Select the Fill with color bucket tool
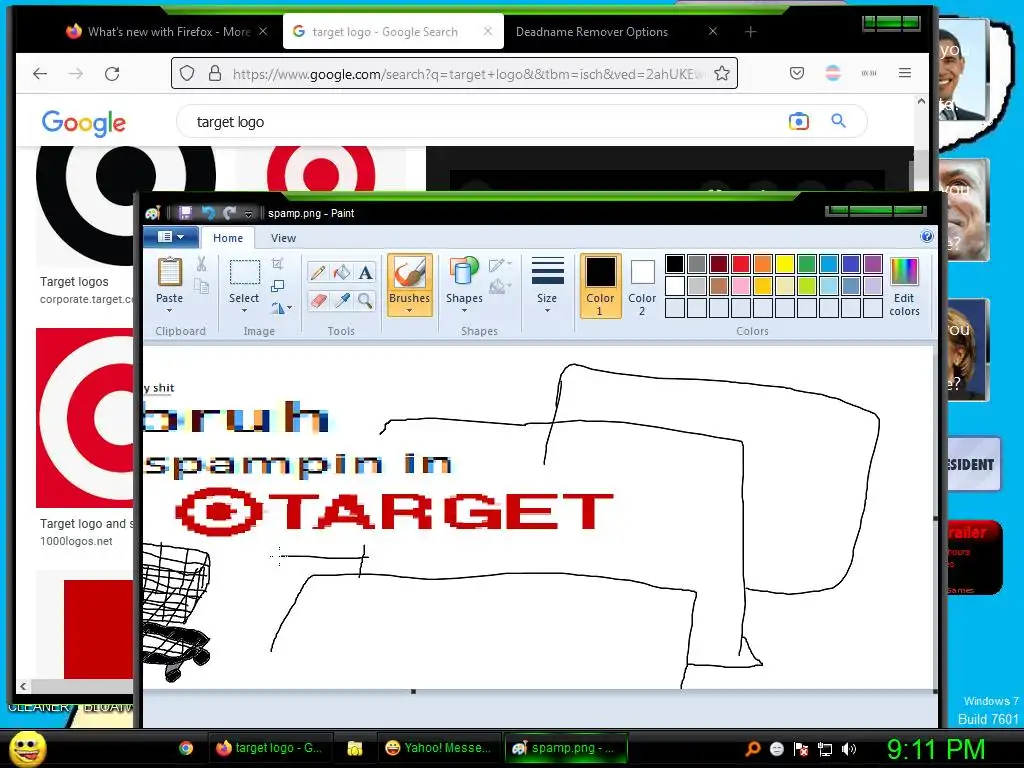The width and height of the screenshot is (1024, 768). pos(342,272)
